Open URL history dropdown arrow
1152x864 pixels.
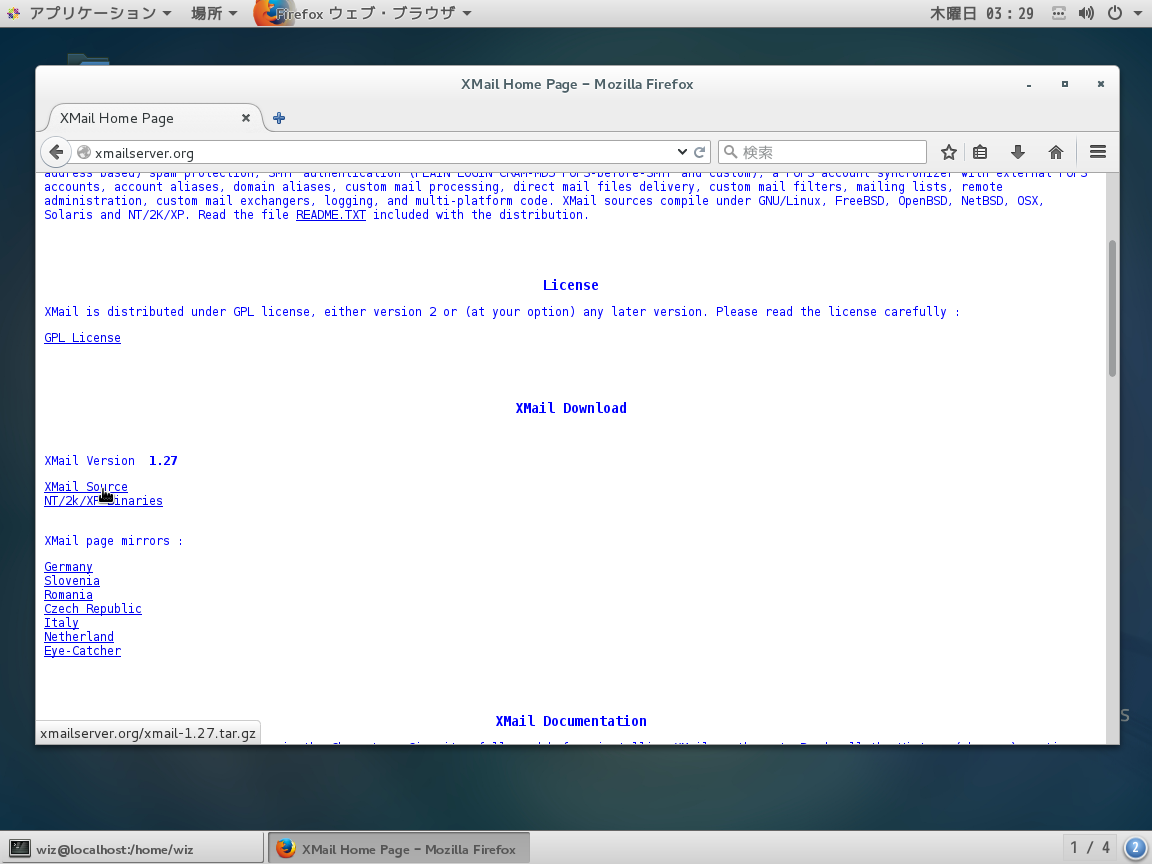coord(682,152)
